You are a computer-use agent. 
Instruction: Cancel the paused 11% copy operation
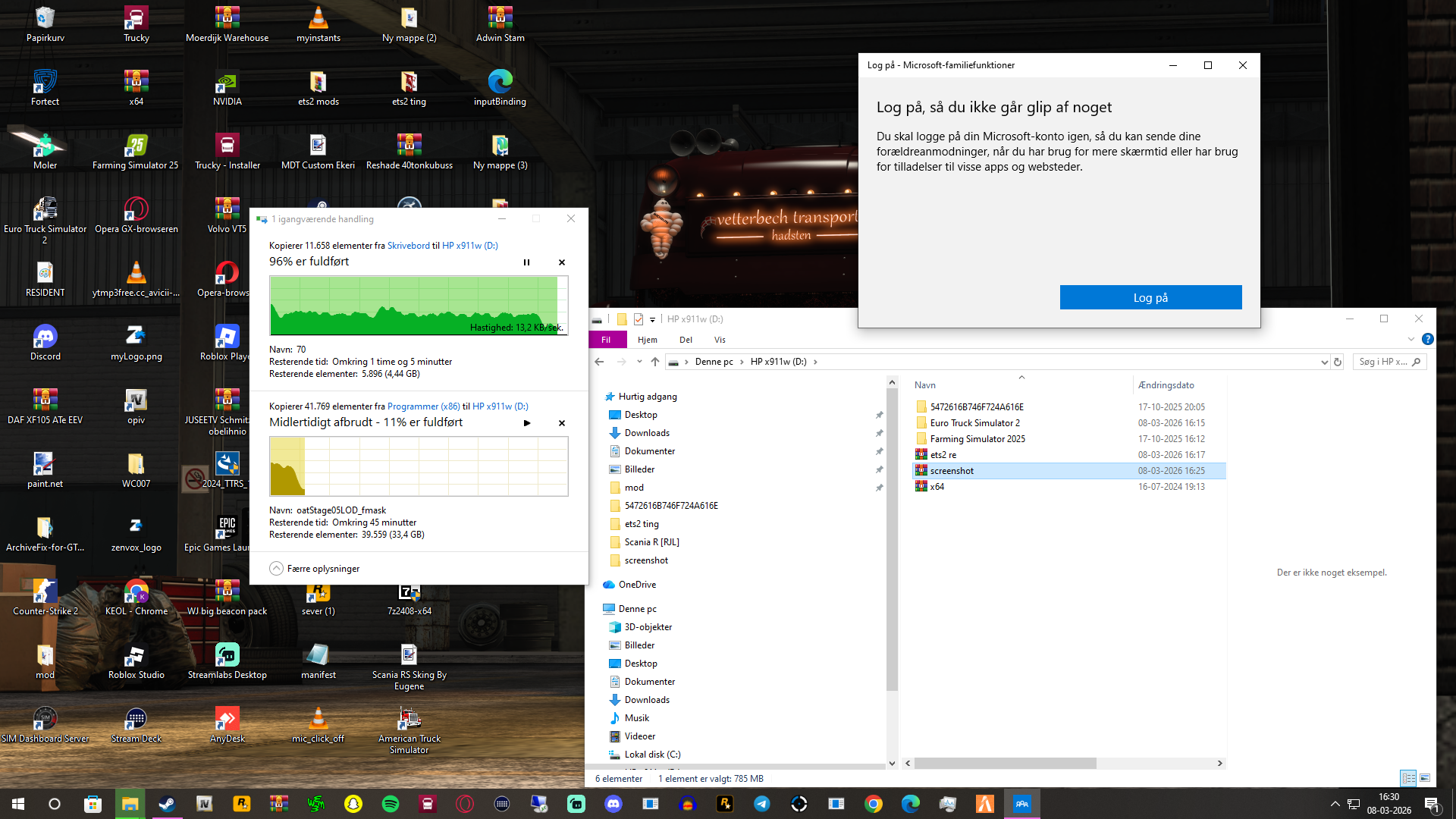(562, 423)
